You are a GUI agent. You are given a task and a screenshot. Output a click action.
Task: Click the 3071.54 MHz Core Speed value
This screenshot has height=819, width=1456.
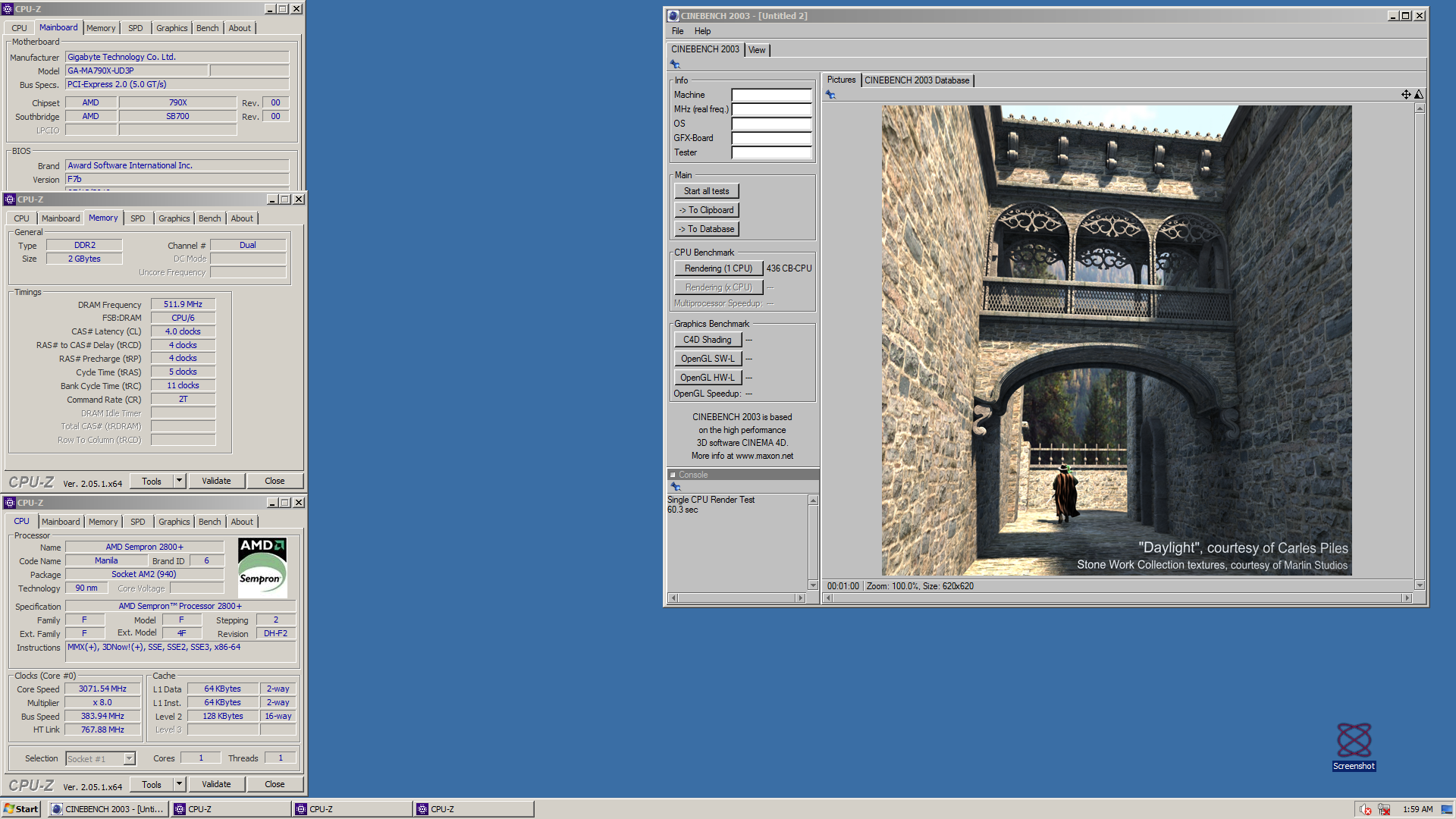click(102, 689)
